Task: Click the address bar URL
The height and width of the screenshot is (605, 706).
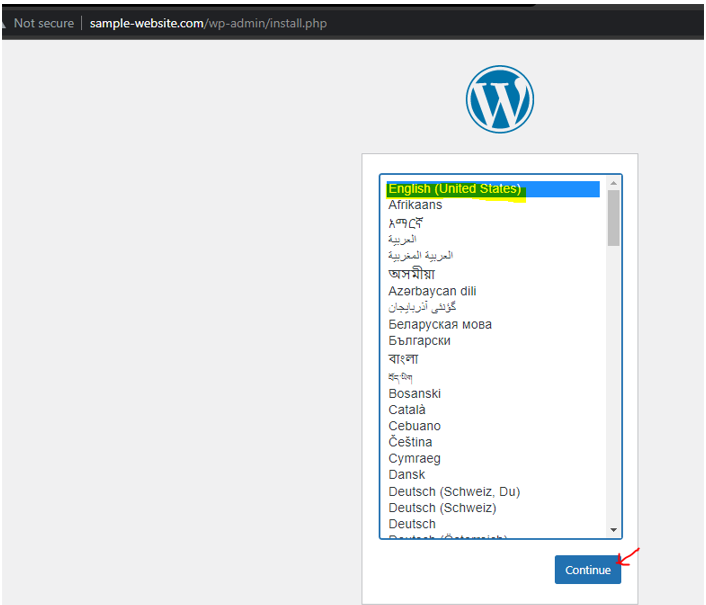Action: [x=208, y=23]
